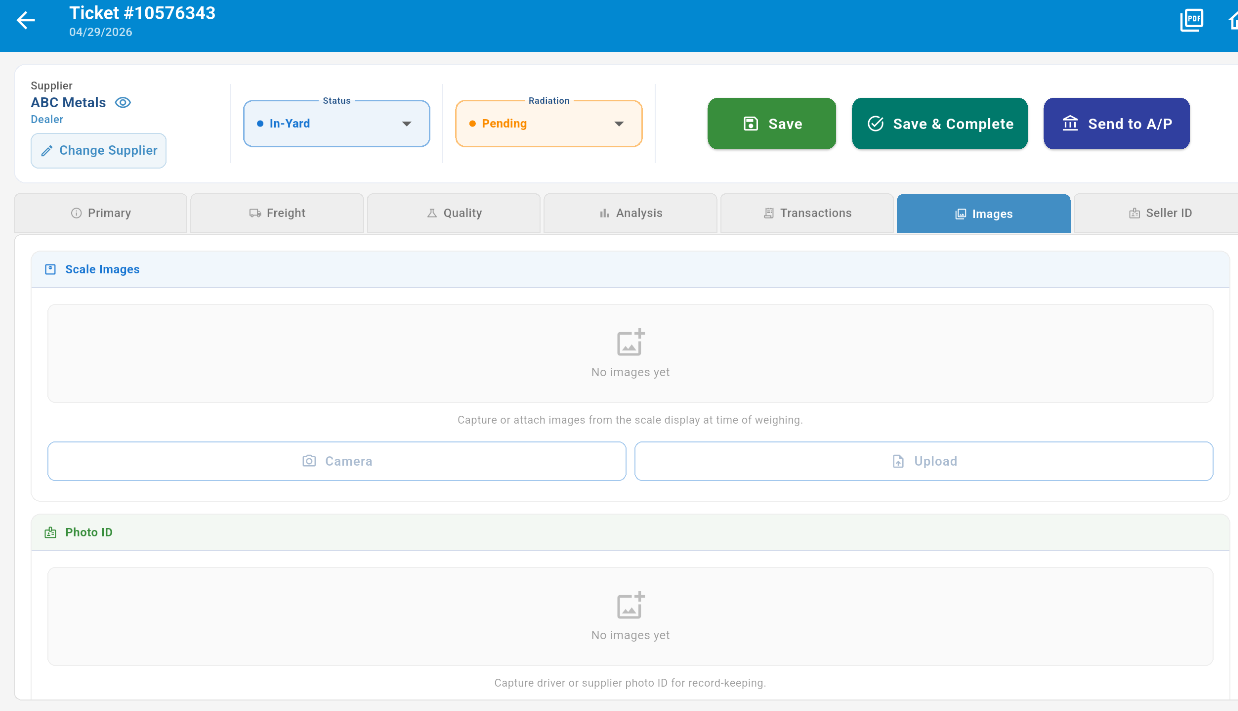The image size is (1238, 711).
Task: Save the ticket
Action: coord(772,124)
